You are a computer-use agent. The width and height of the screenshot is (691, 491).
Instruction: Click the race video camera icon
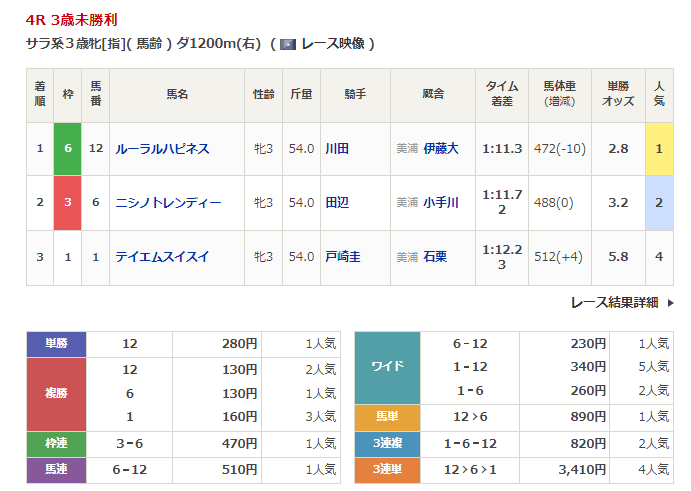tap(288, 44)
